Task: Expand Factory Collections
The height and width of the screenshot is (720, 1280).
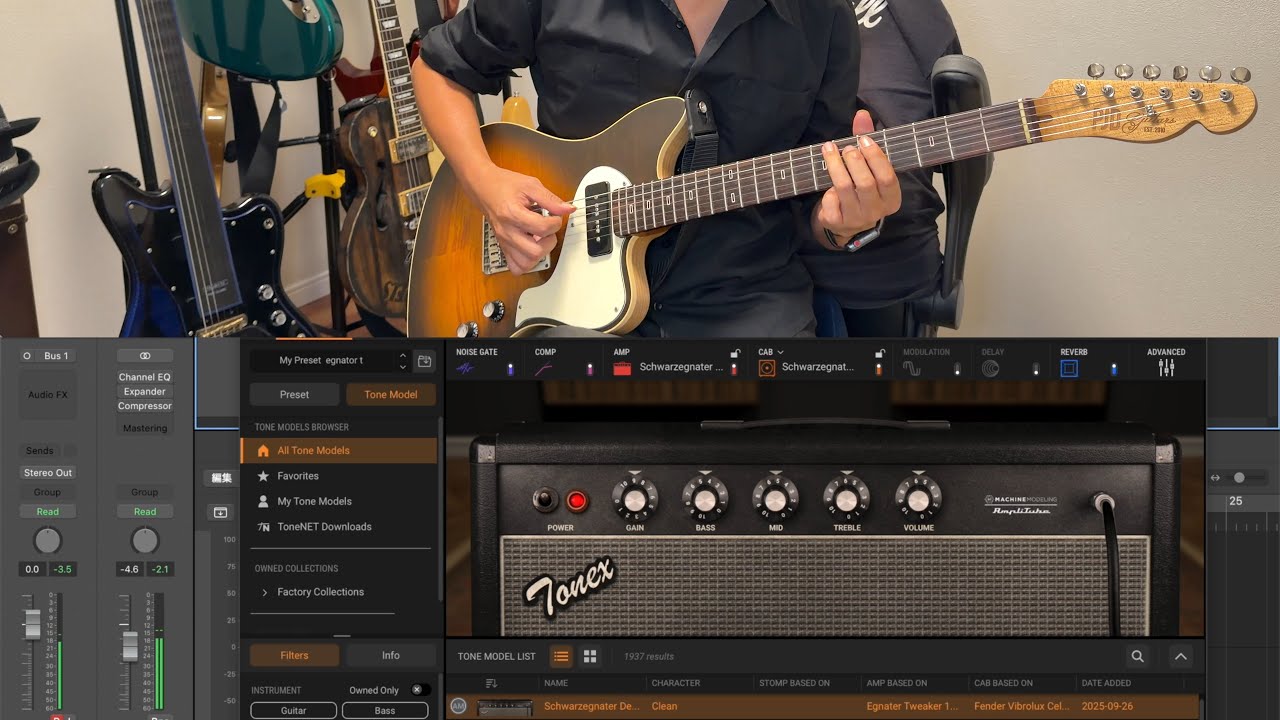Action: tap(264, 592)
